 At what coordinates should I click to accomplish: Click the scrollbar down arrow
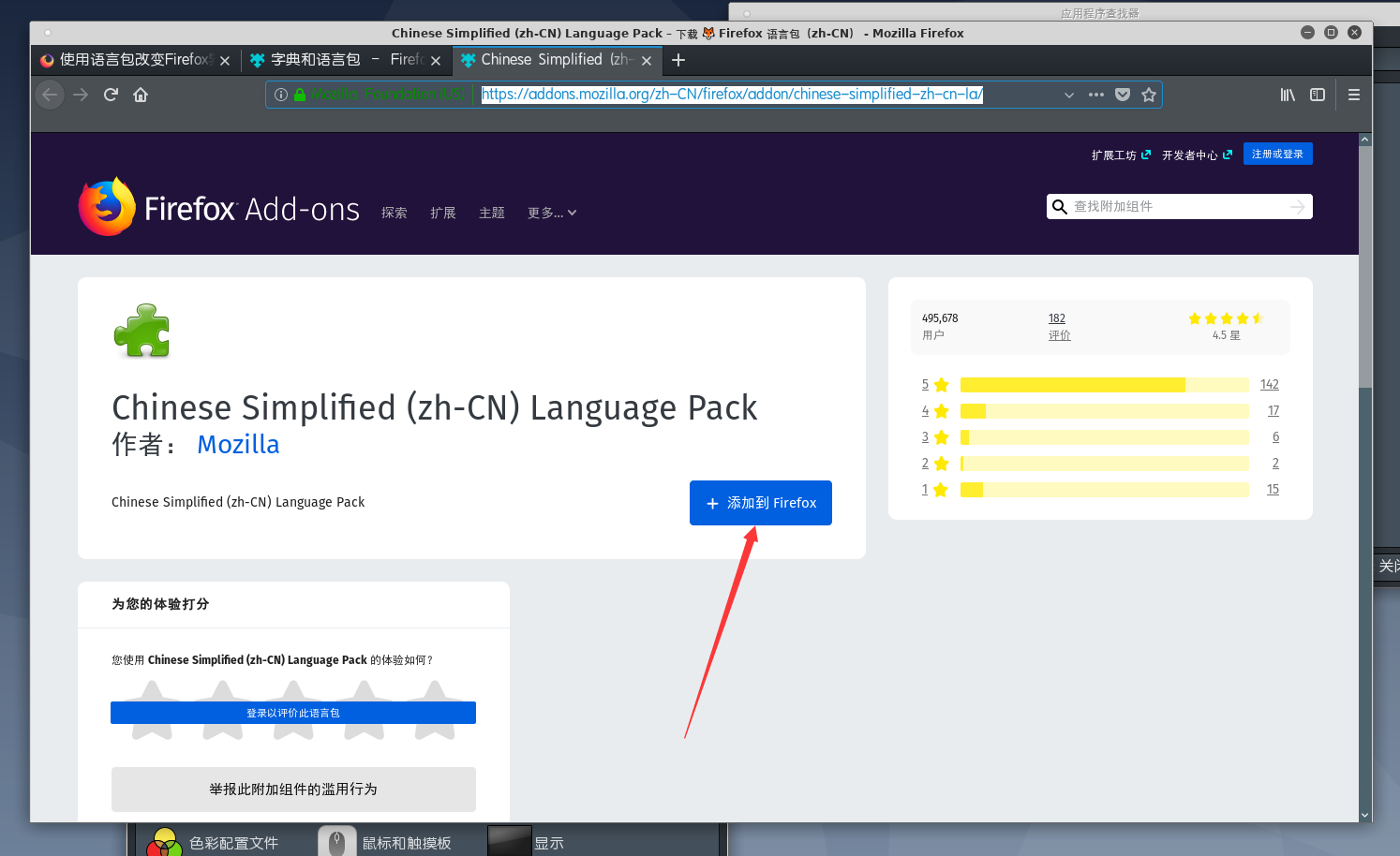click(x=1365, y=815)
